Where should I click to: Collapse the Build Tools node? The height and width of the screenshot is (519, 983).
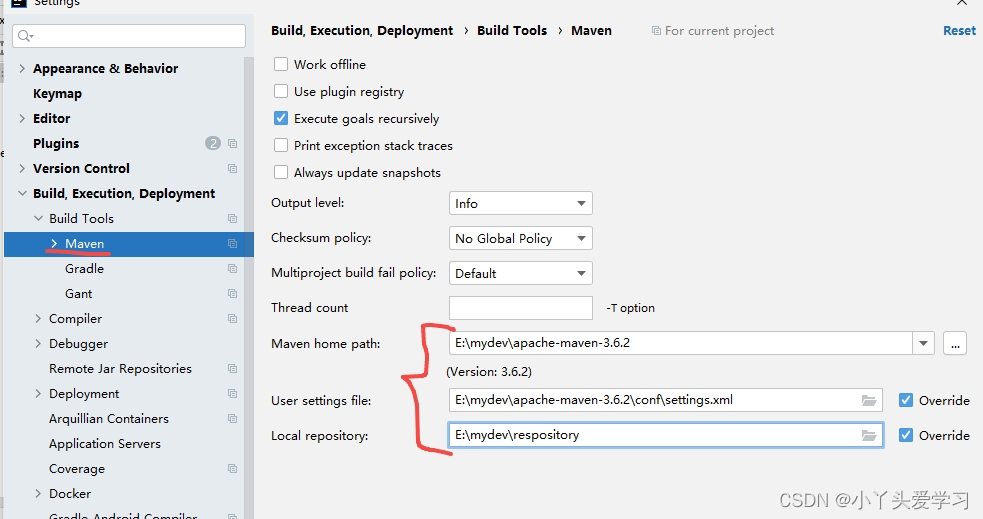coord(38,219)
